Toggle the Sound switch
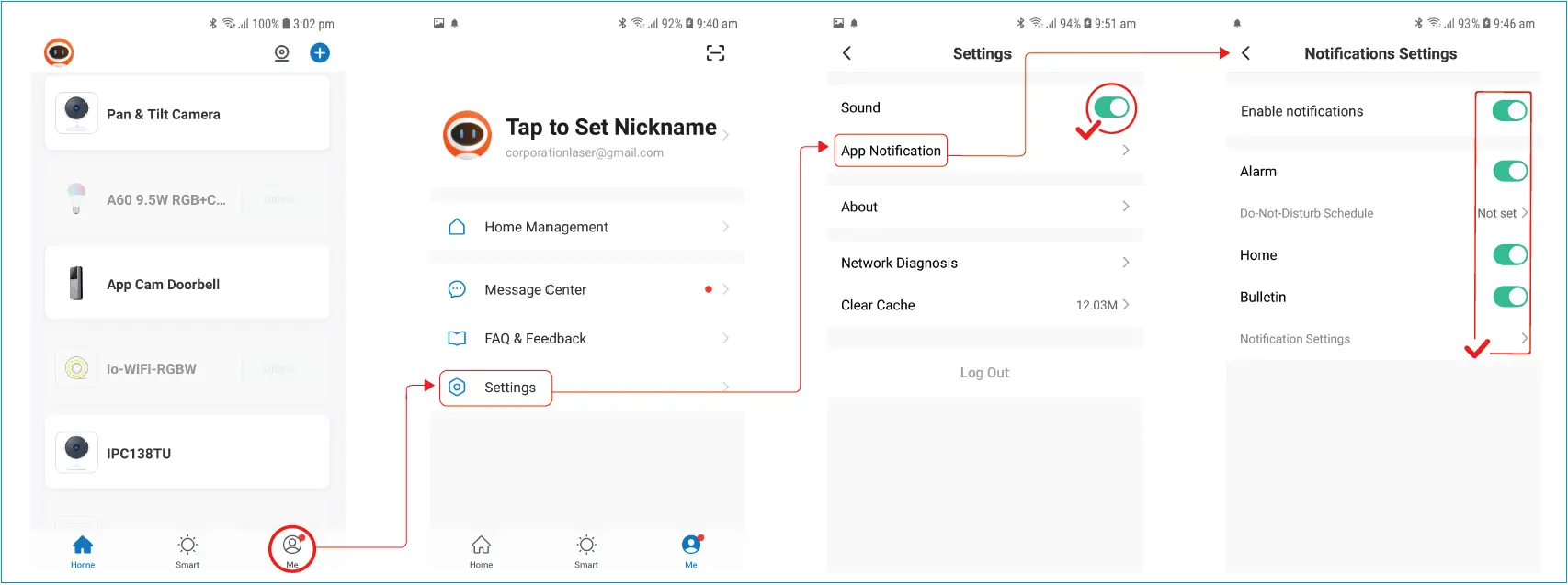The height and width of the screenshot is (585, 1568). click(x=1112, y=107)
